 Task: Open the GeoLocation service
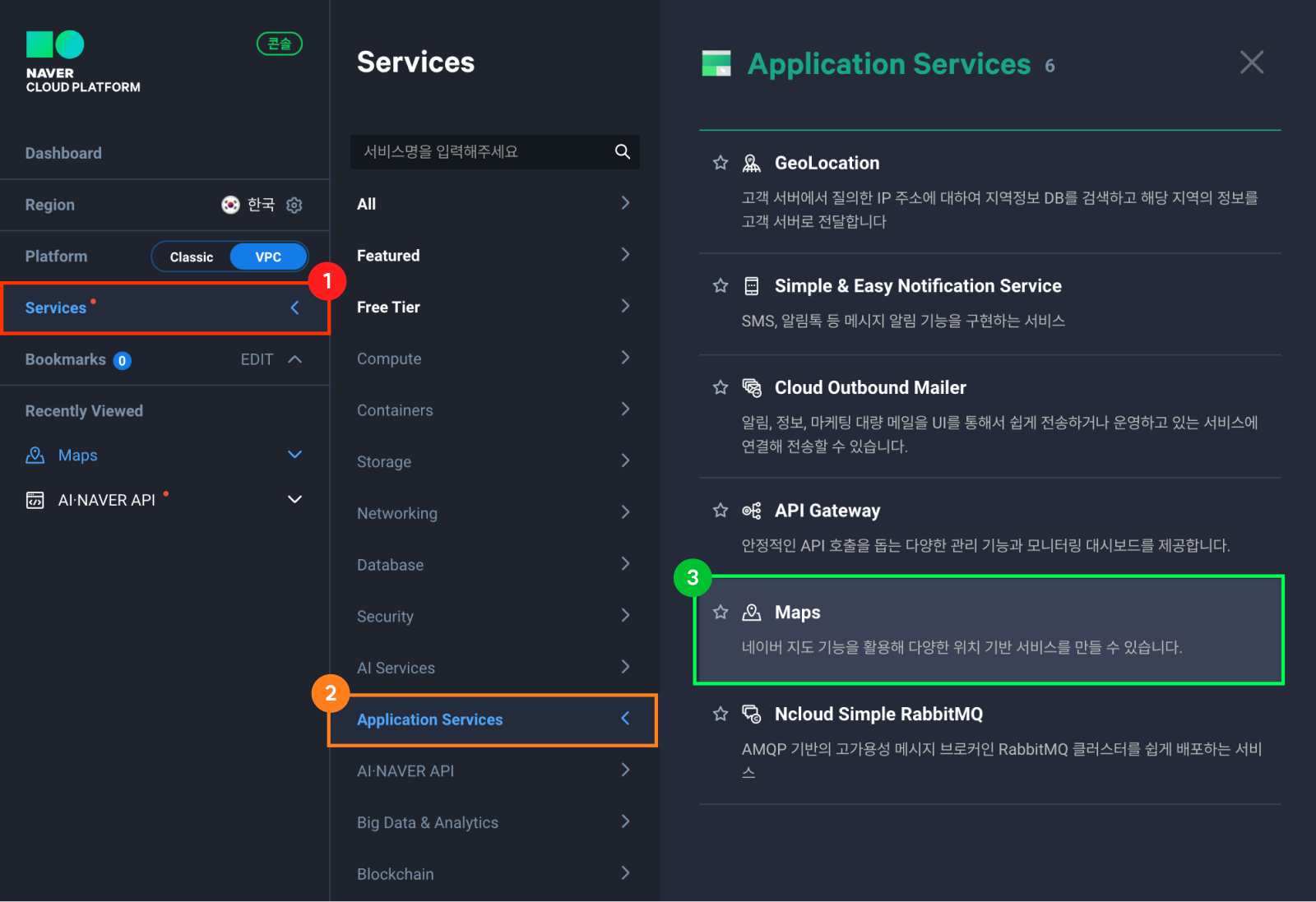click(x=827, y=163)
